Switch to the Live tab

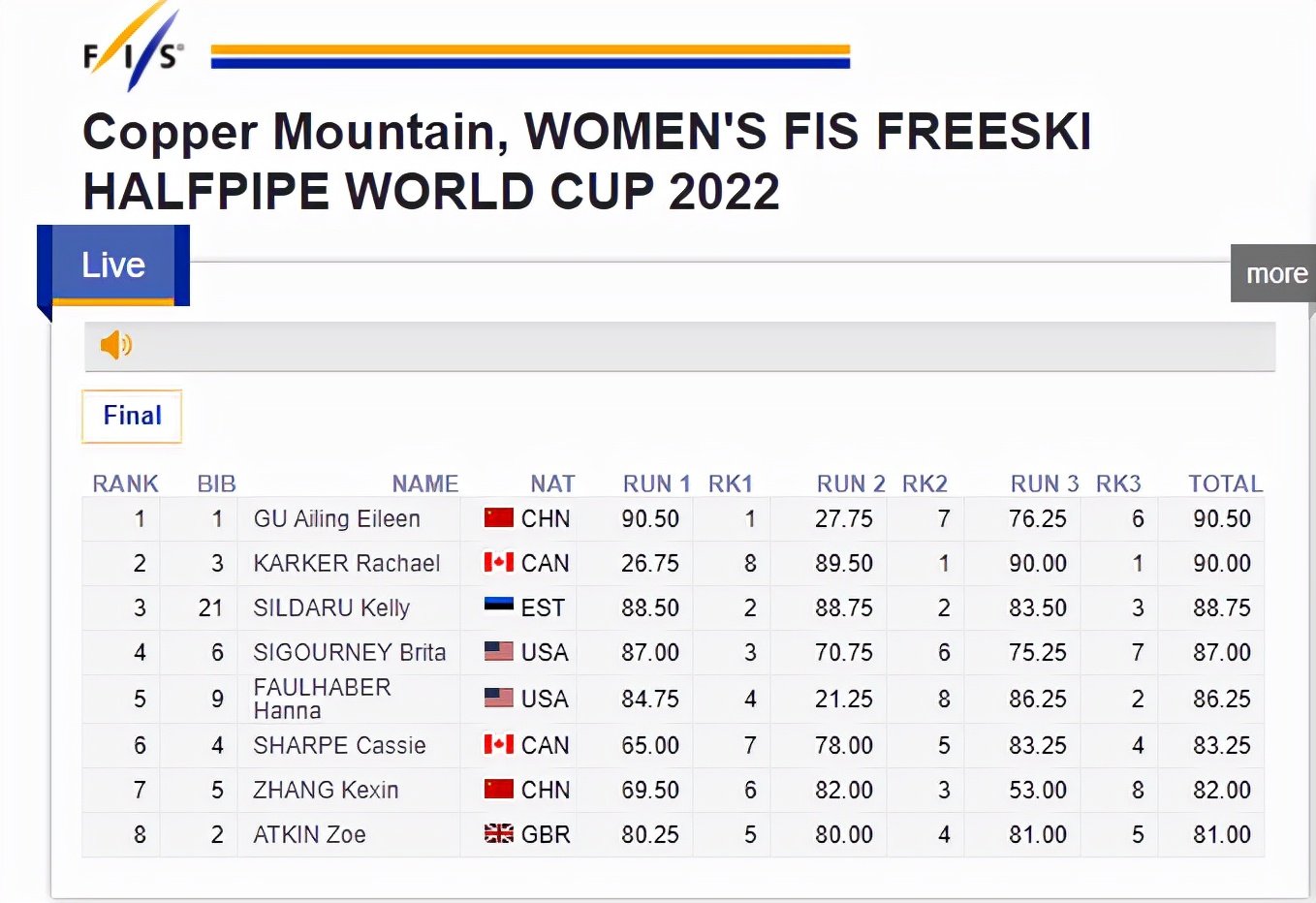coord(113,265)
